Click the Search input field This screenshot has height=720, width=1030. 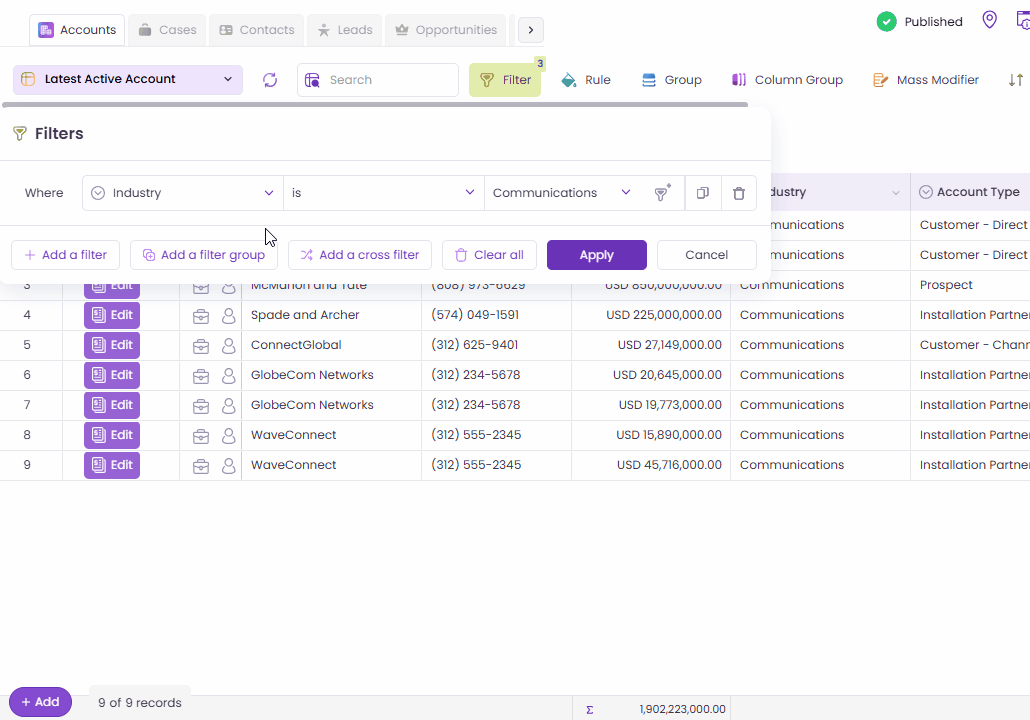click(388, 80)
